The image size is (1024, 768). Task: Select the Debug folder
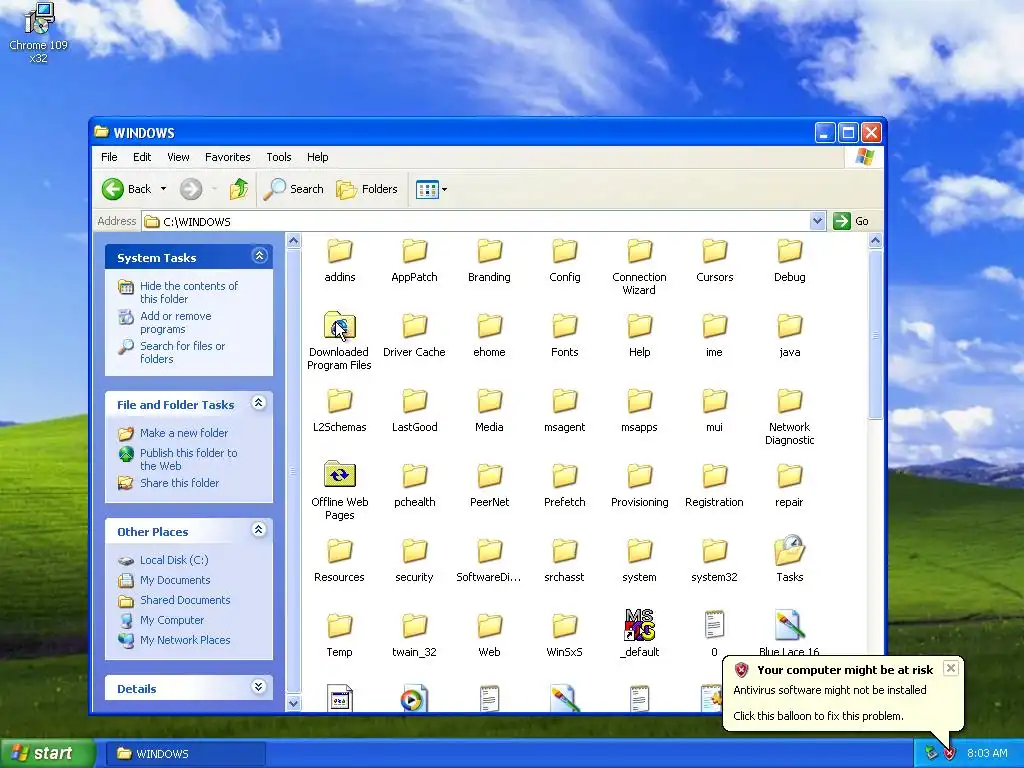[x=790, y=260]
